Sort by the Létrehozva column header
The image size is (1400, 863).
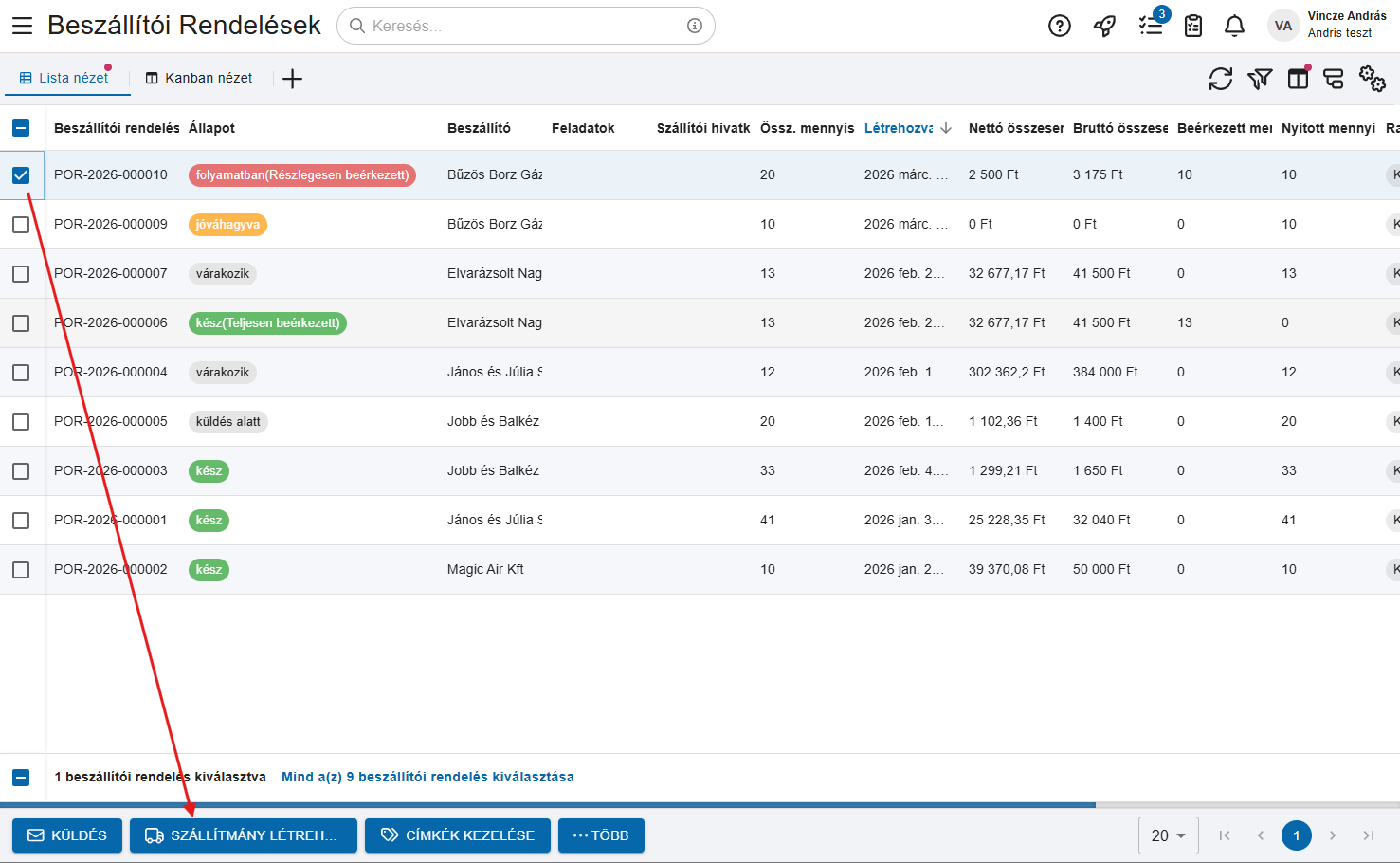coord(899,128)
